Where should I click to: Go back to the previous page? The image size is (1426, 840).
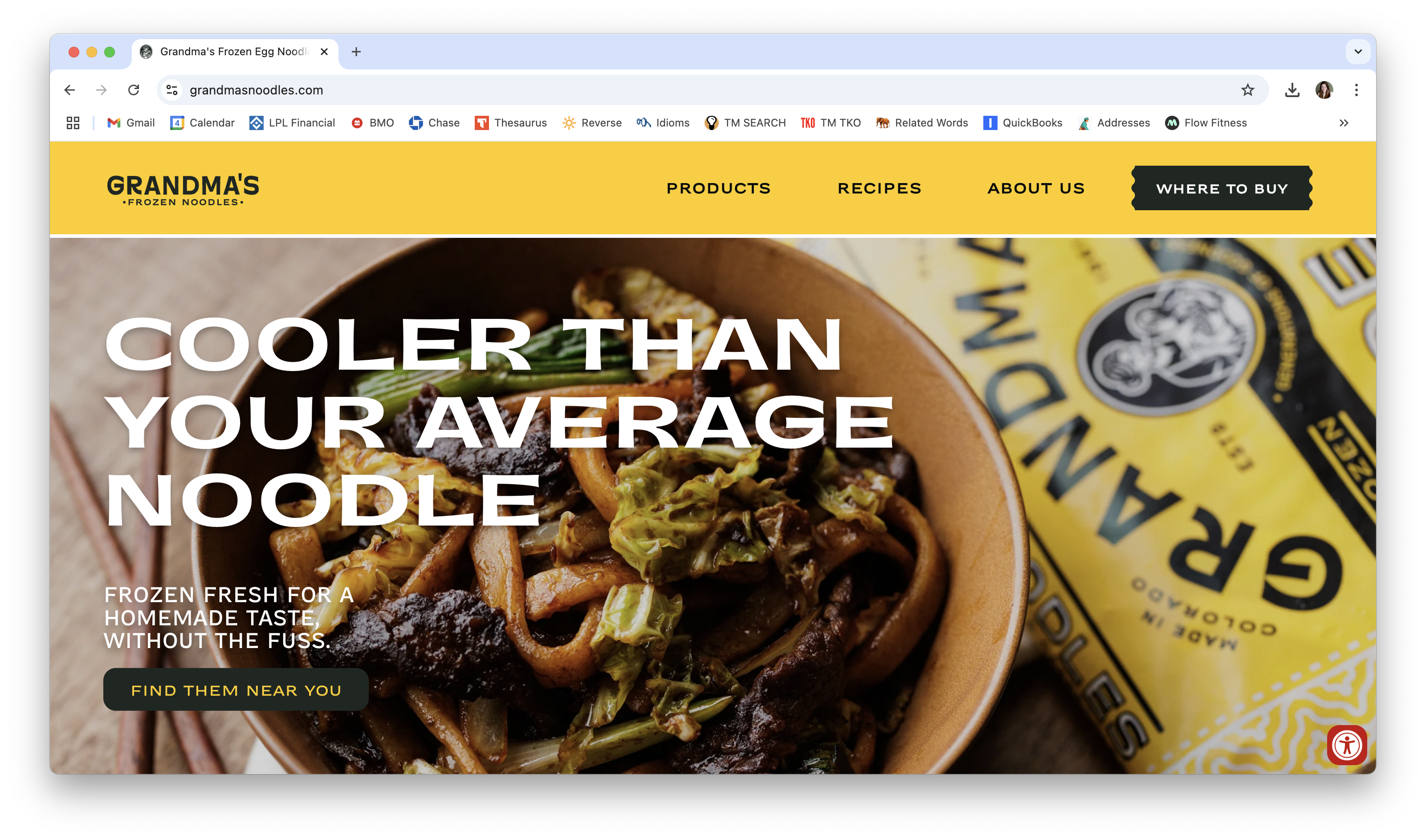[x=69, y=90]
